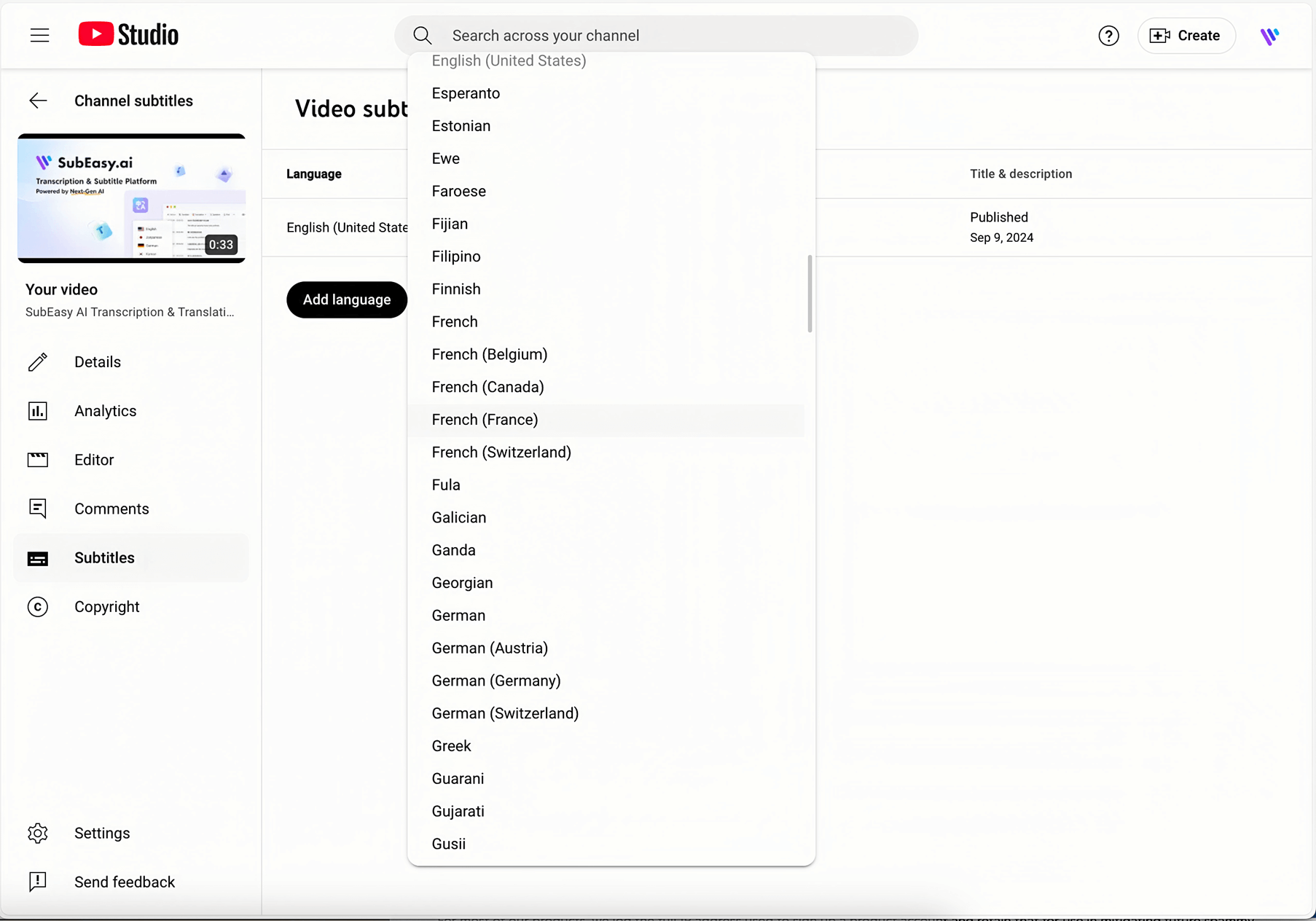Screen dimensions: 1316x921
Task: Select Georgian from the language list
Action: pos(606,583)
